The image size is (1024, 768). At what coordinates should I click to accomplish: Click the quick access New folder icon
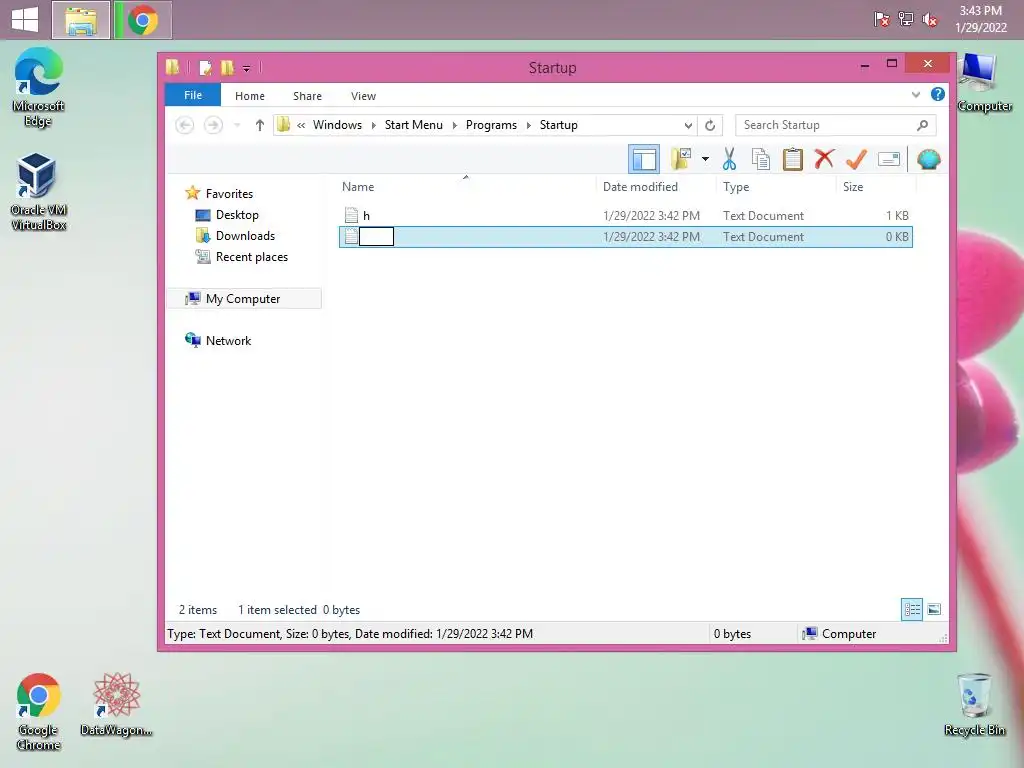227,67
